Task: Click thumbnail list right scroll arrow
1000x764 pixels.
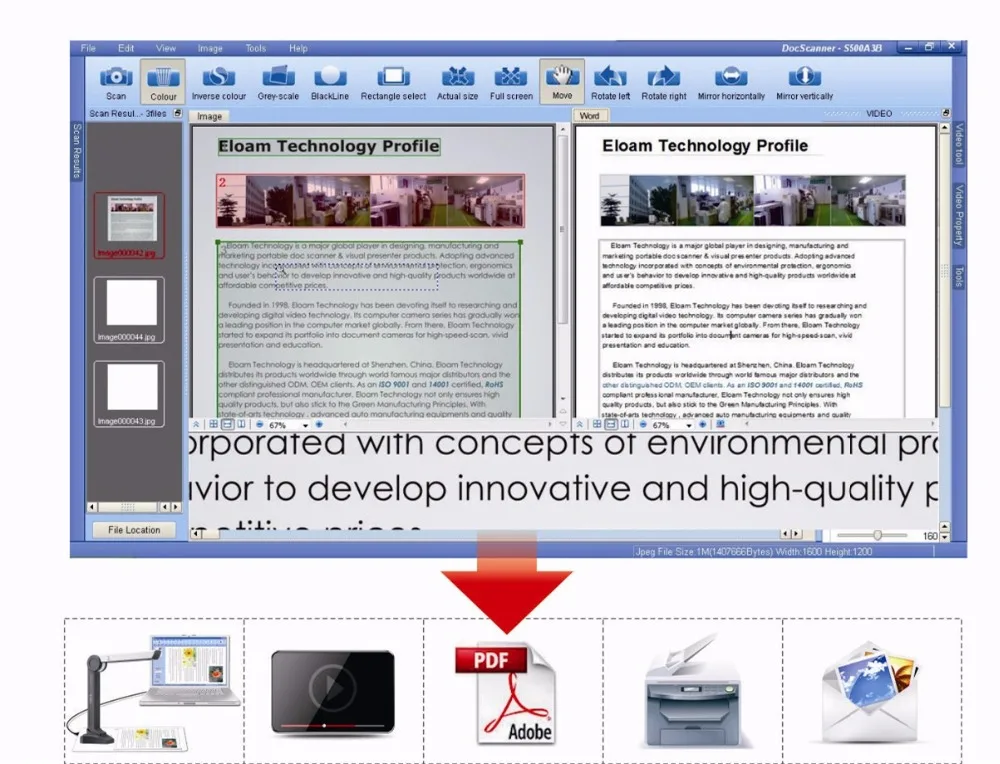Action: [x=176, y=507]
